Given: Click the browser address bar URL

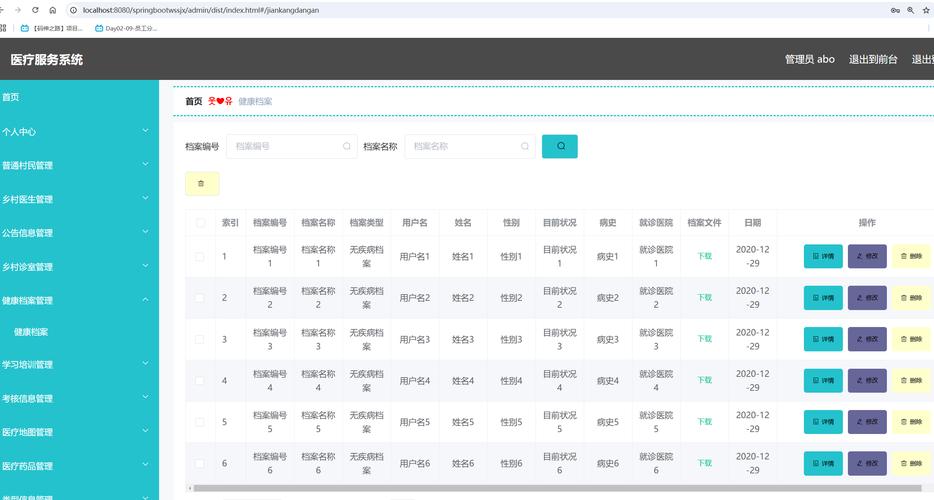Looking at the screenshot, I should [201, 10].
